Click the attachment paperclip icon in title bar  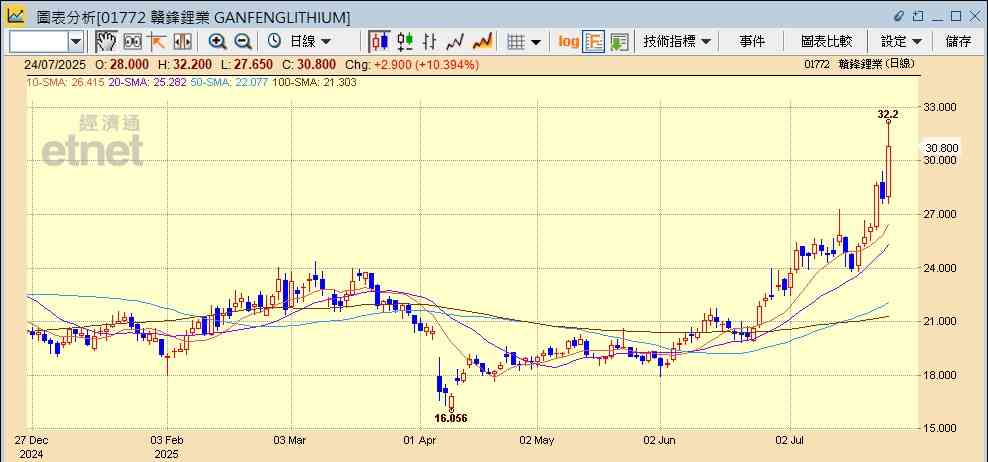pyautogui.click(x=899, y=16)
